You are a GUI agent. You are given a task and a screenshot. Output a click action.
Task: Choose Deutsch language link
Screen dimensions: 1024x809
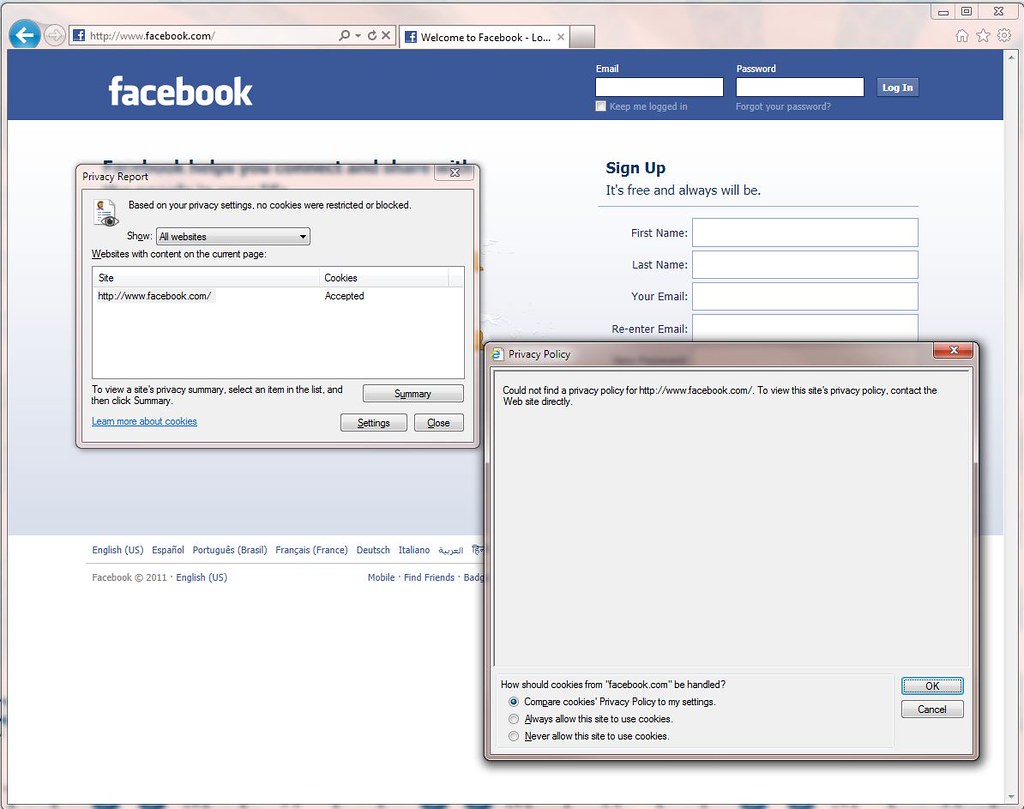(373, 550)
